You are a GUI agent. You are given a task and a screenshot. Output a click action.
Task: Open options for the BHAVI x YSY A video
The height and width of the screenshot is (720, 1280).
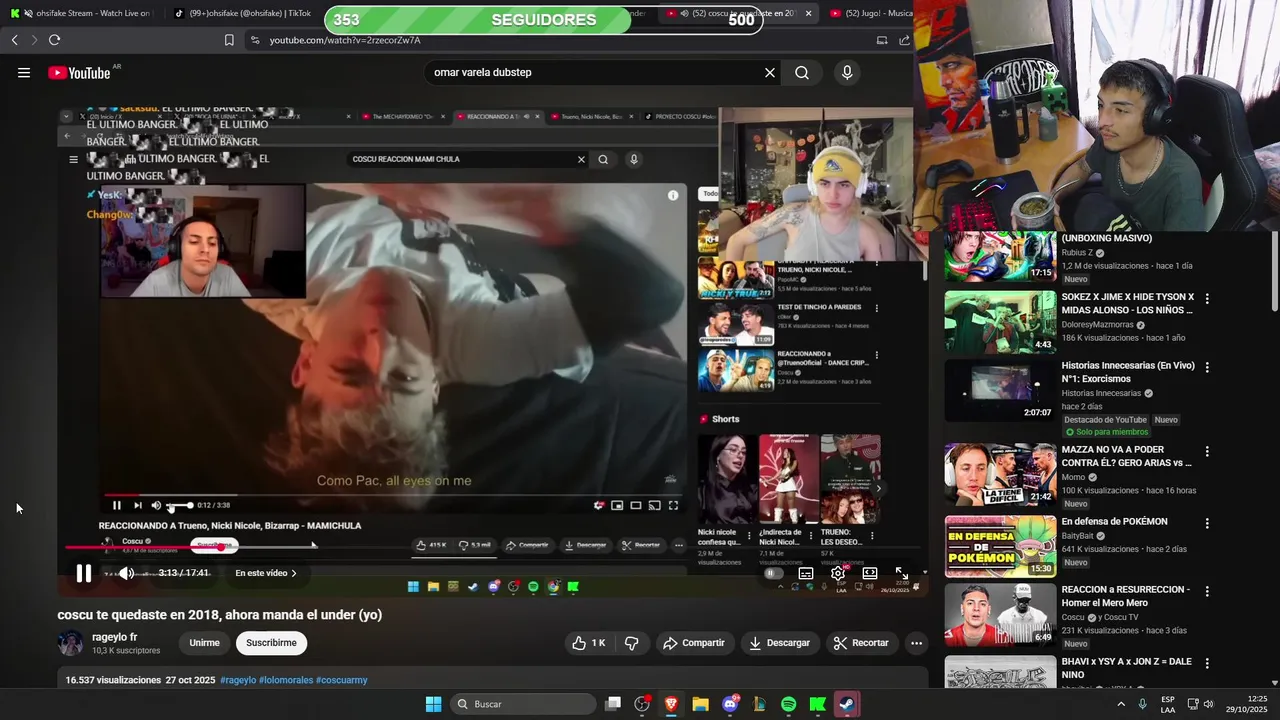tap(1207, 663)
